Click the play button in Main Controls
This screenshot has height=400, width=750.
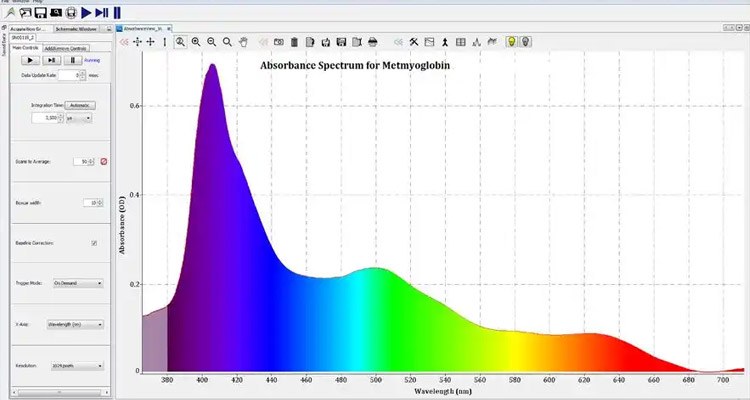(x=30, y=60)
